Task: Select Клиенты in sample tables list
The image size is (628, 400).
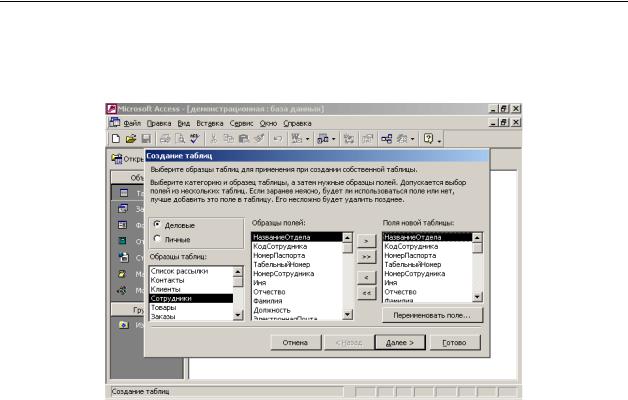Action: coord(191,289)
